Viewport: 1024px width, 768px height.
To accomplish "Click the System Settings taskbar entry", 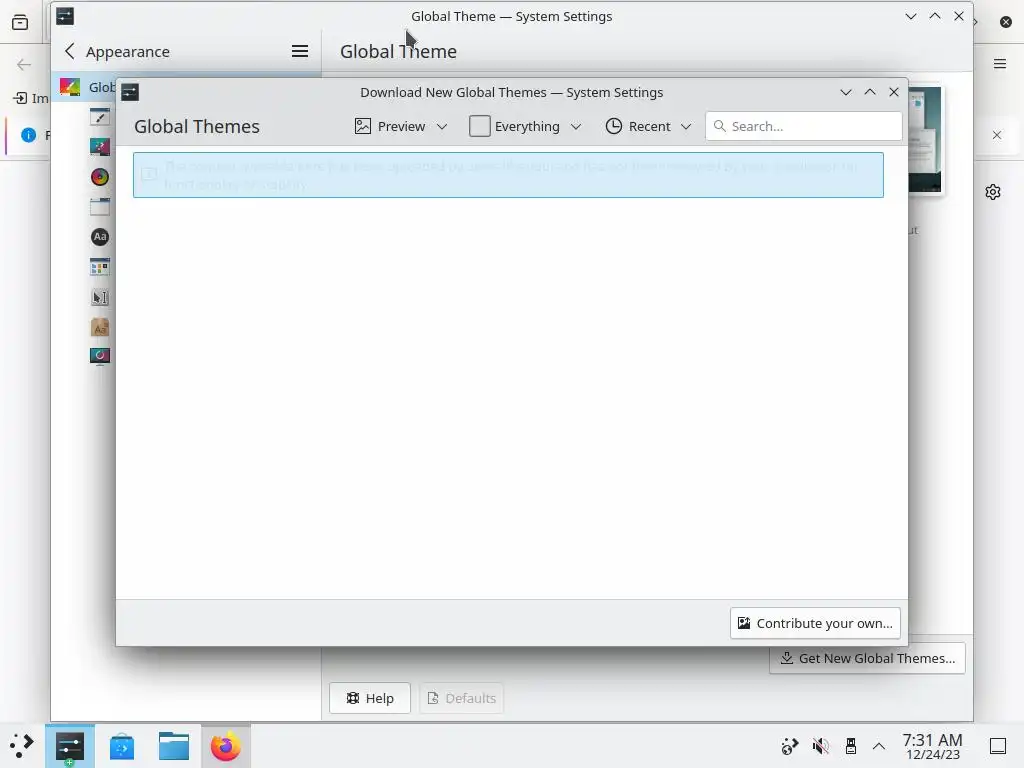I will 70,746.
